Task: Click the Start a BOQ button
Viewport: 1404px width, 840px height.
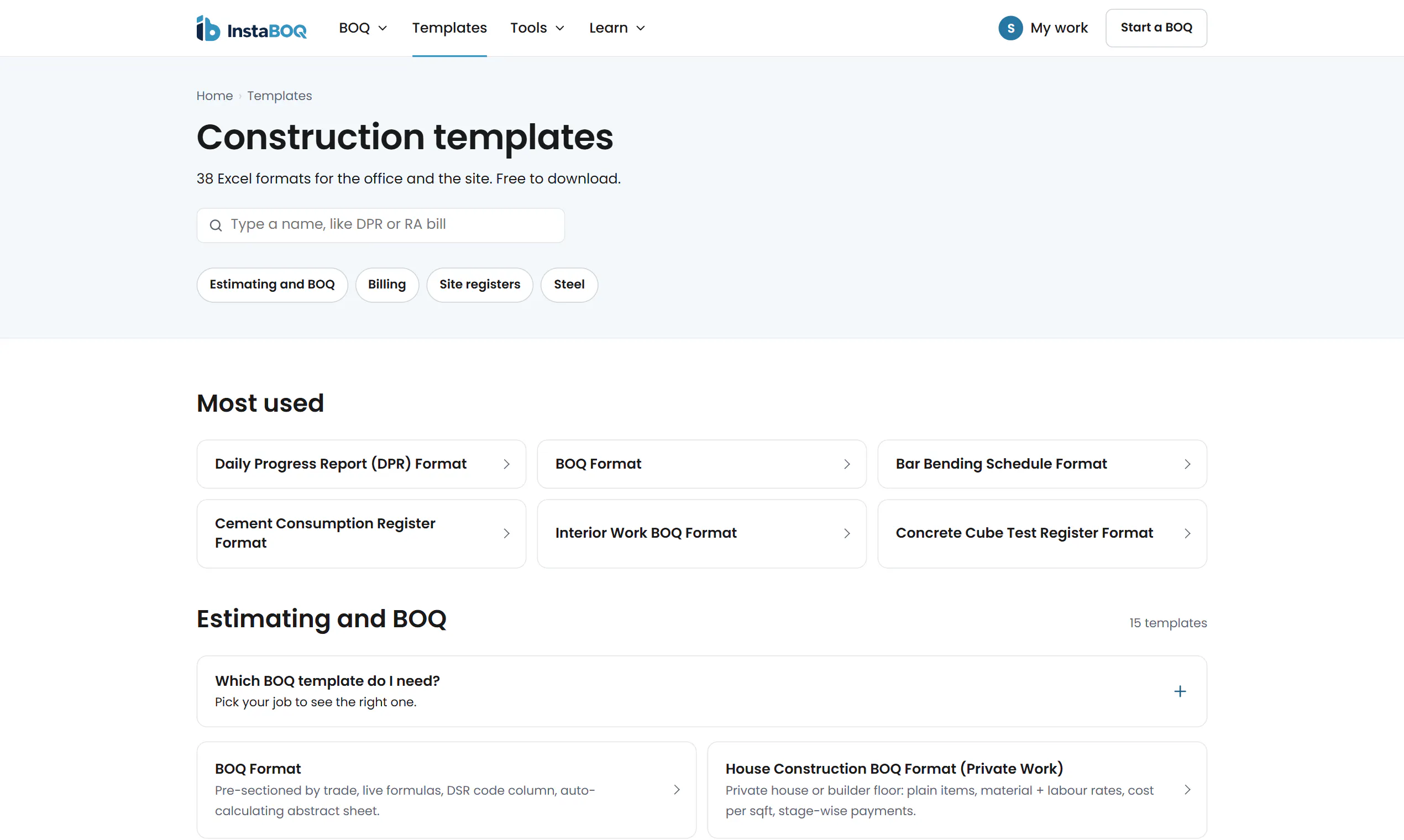Action: coord(1156,28)
